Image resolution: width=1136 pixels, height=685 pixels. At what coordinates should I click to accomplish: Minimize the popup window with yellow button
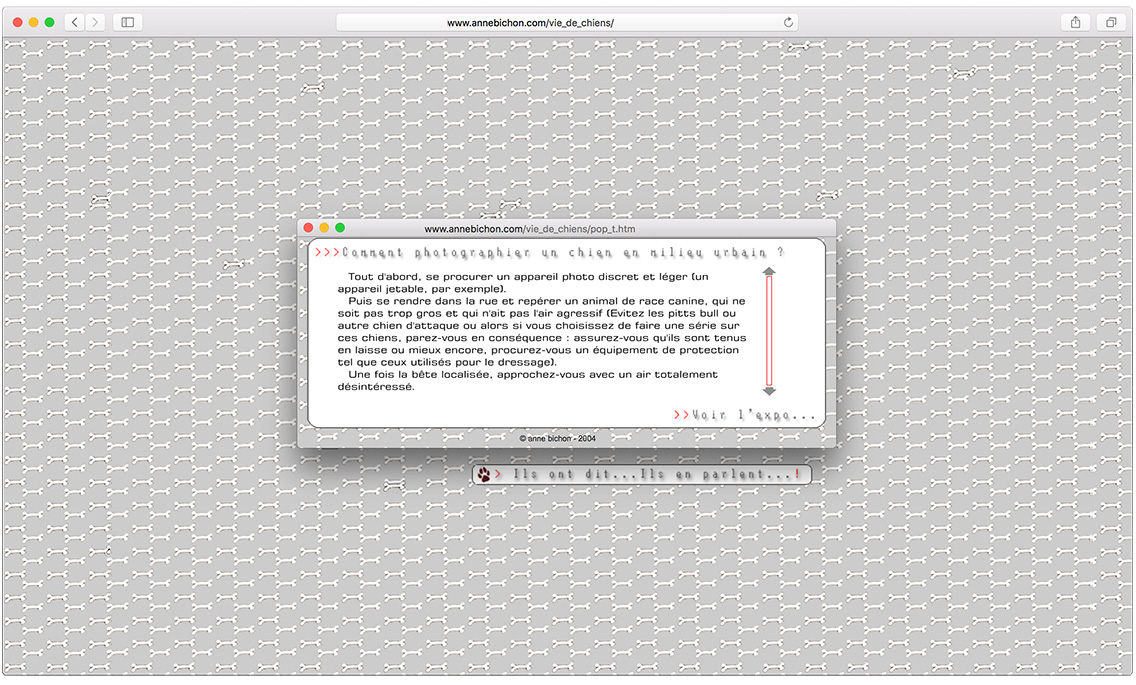[x=324, y=229]
